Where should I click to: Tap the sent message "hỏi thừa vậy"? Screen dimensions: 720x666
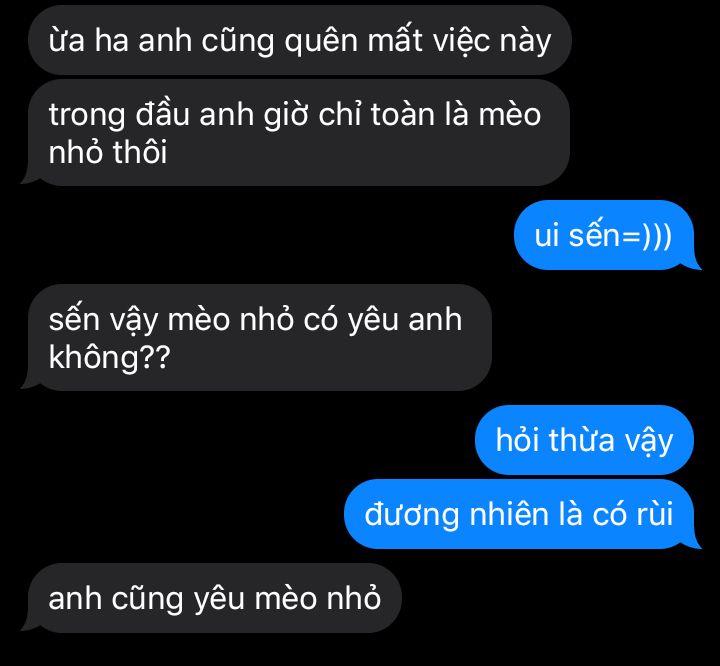(x=584, y=440)
